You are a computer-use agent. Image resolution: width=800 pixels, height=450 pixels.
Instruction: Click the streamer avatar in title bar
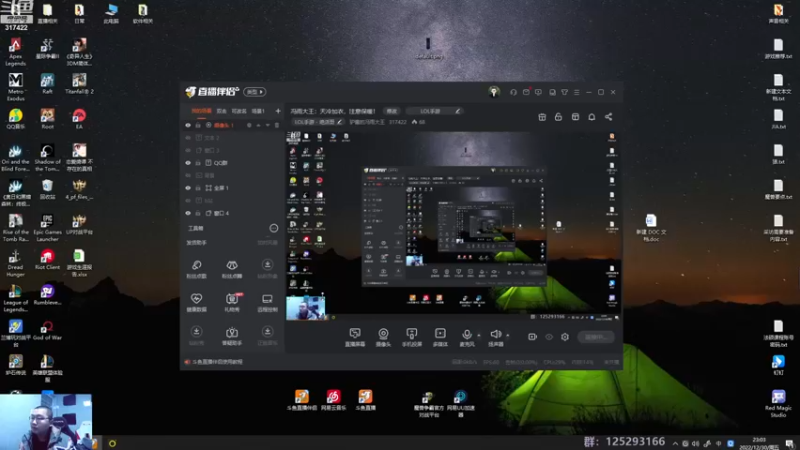point(493,92)
